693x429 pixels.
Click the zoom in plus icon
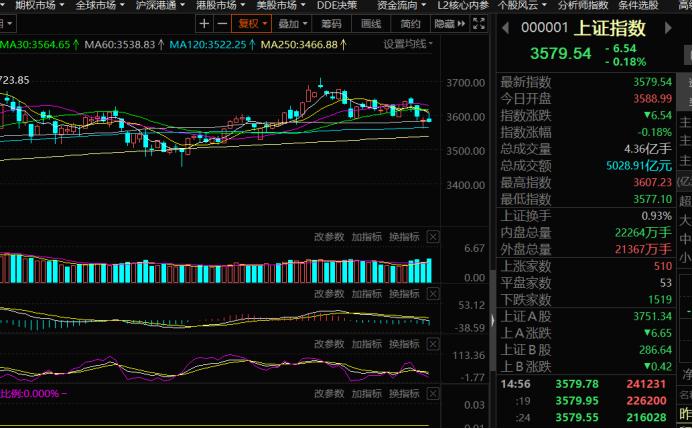click(x=204, y=24)
